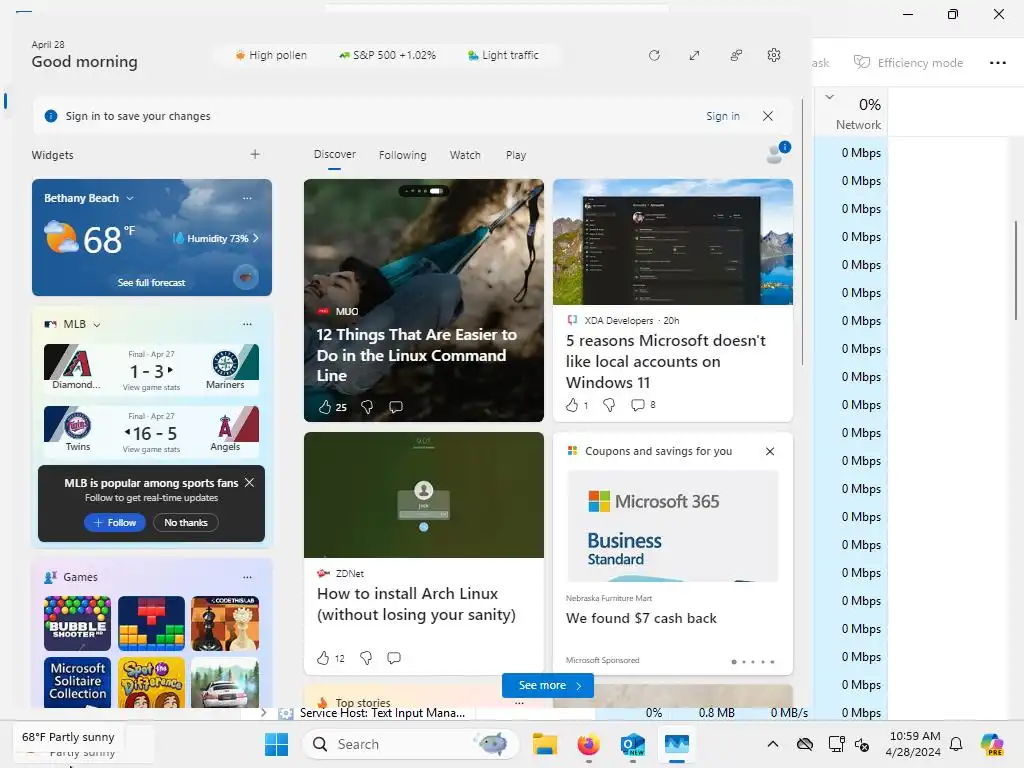Image resolution: width=1024 pixels, height=768 pixels.
Task: Open Light traffic chip
Action: [x=503, y=56]
